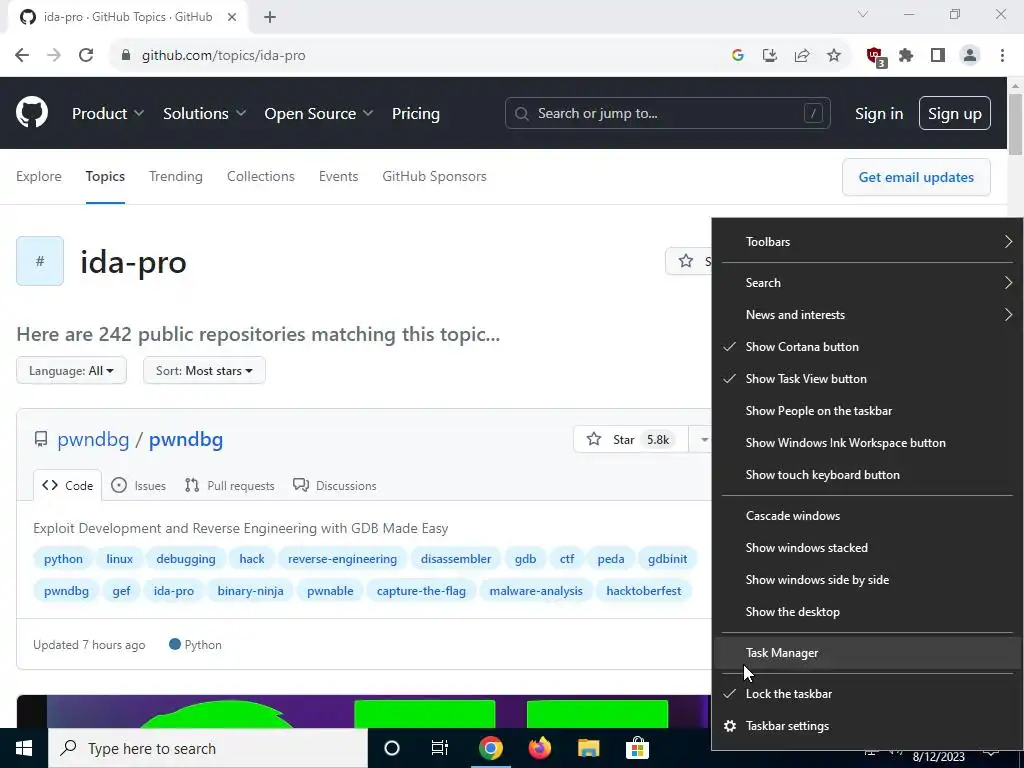Choose Show the desktop
1024x768 pixels.
(x=867, y=612)
